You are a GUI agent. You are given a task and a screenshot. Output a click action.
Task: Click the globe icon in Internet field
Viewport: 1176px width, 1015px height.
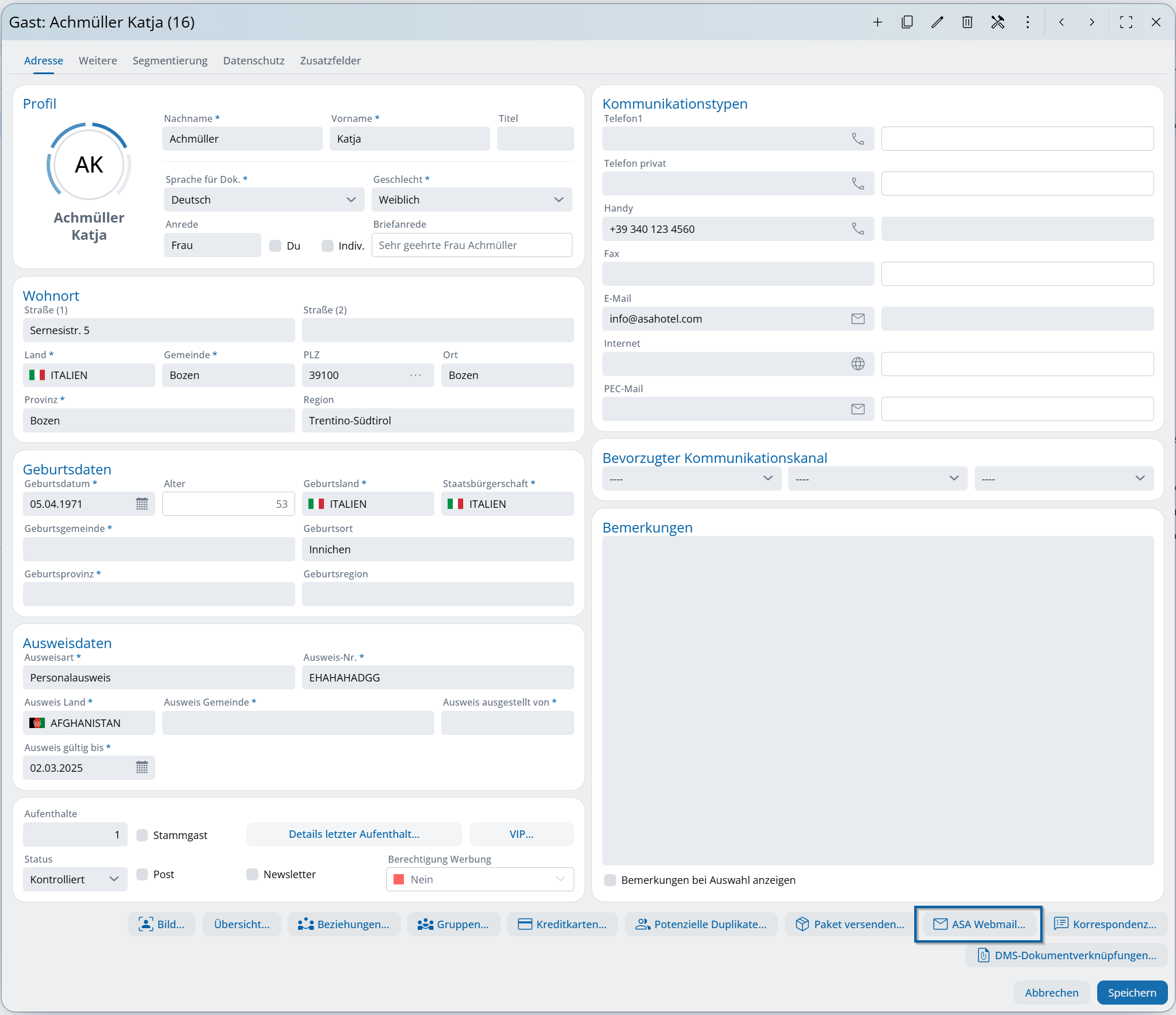click(x=857, y=363)
